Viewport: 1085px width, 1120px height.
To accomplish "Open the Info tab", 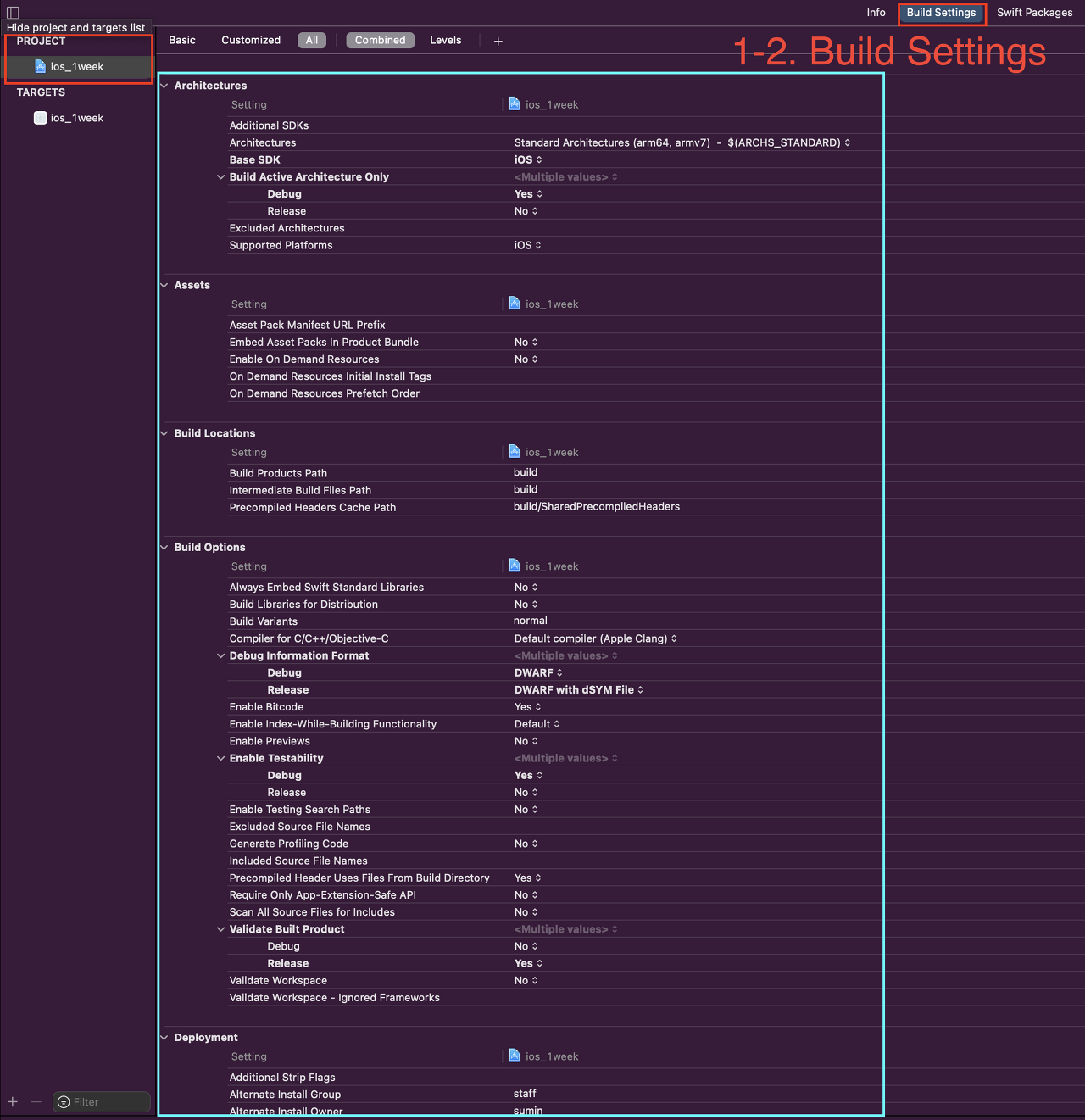I will pyautogui.click(x=876, y=13).
